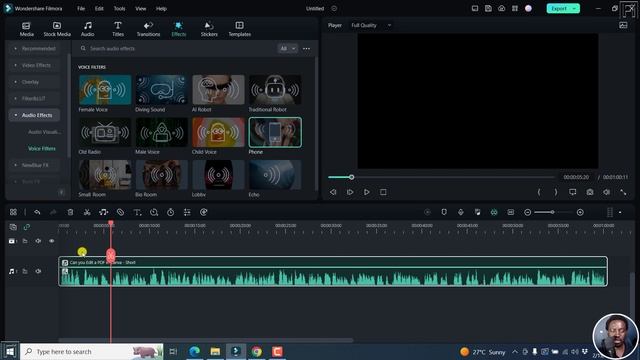Collapse the Audio Effects category
Image resolution: width=640 pixels, height=360 pixels.
tap(35, 115)
